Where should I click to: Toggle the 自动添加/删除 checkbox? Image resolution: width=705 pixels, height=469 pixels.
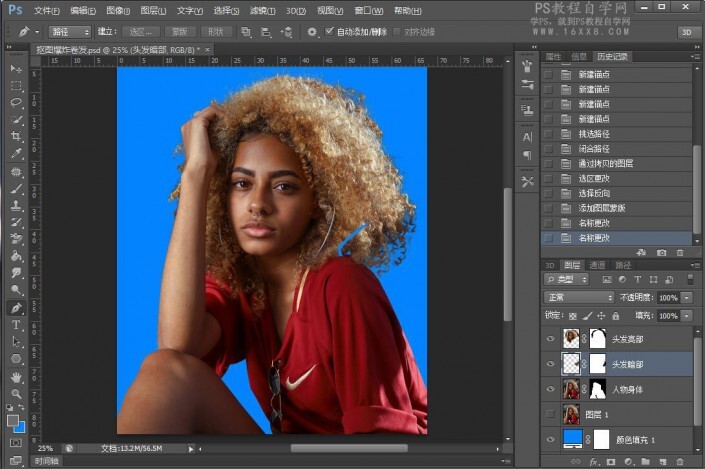point(331,32)
